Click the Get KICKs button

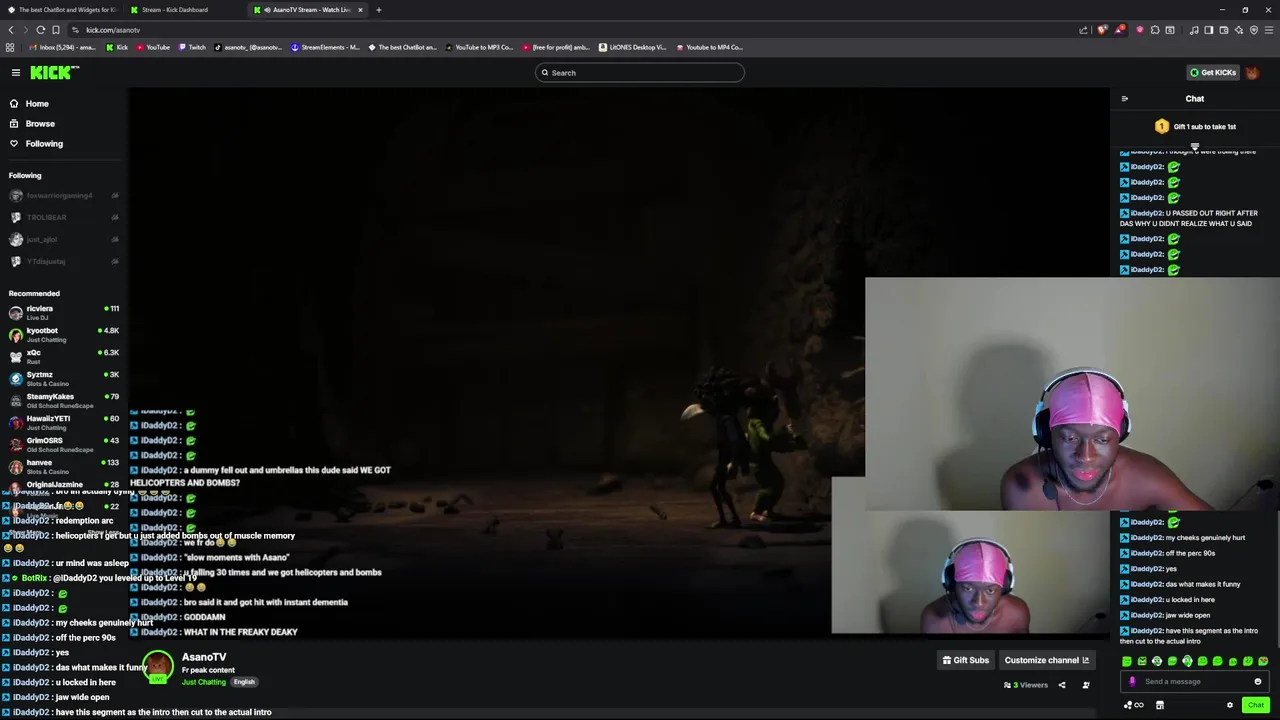click(x=1212, y=73)
